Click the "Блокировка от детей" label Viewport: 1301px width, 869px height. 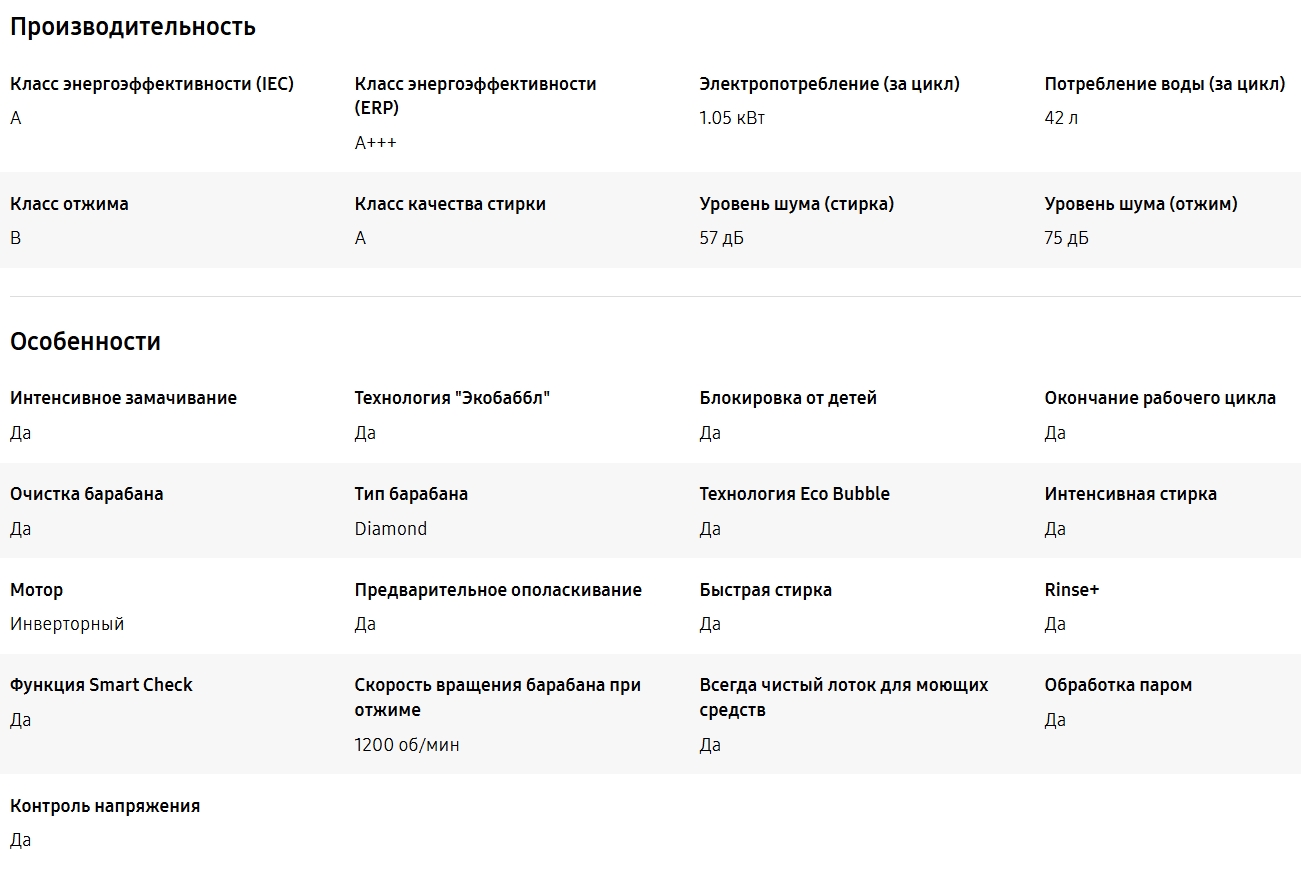tap(788, 398)
